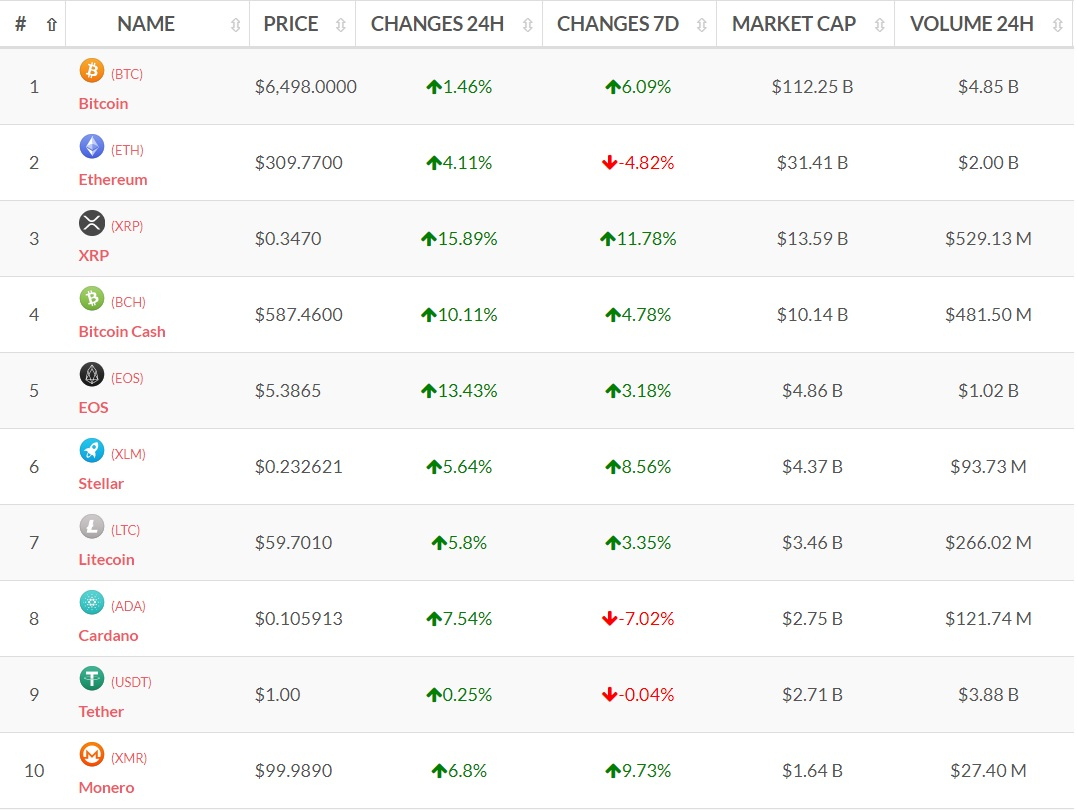Click Monero price $99.9890
The width and height of the screenshot is (1077, 810).
point(293,771)
